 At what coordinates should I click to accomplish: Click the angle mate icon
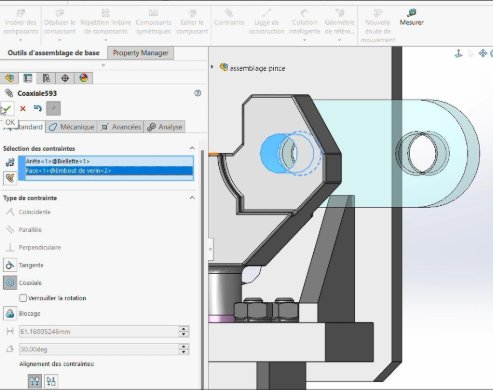pos(10,349)
